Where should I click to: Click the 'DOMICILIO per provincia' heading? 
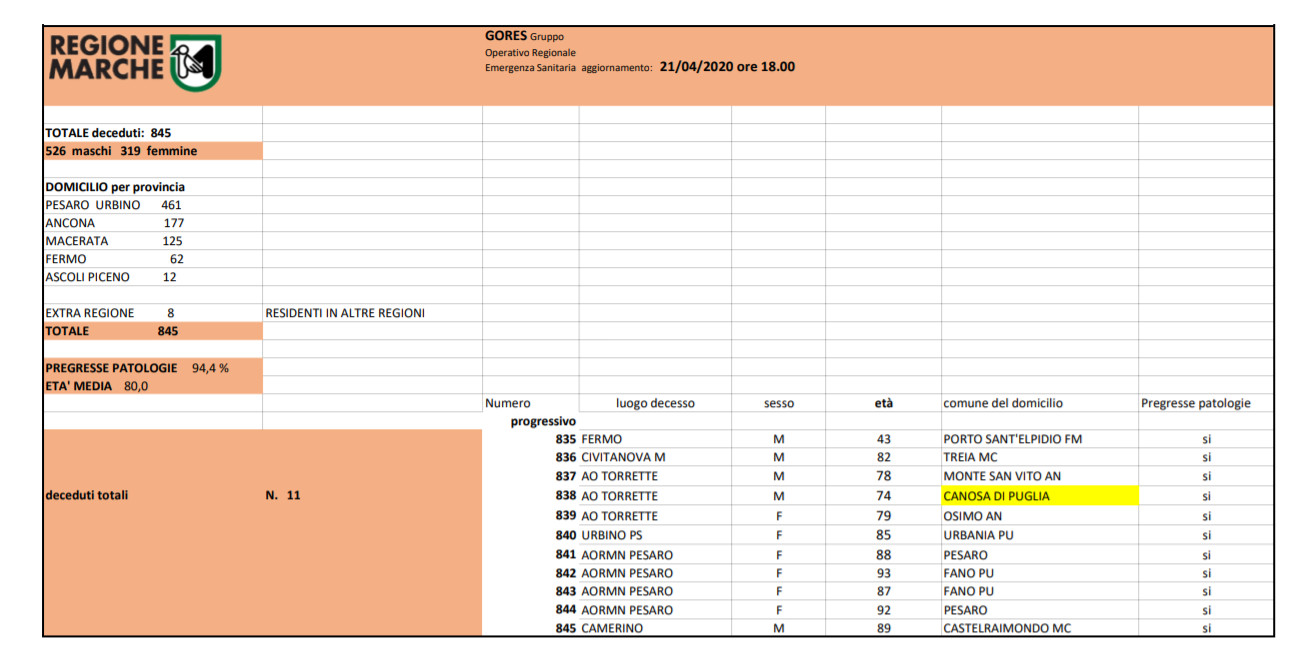(x=115, y=187)
